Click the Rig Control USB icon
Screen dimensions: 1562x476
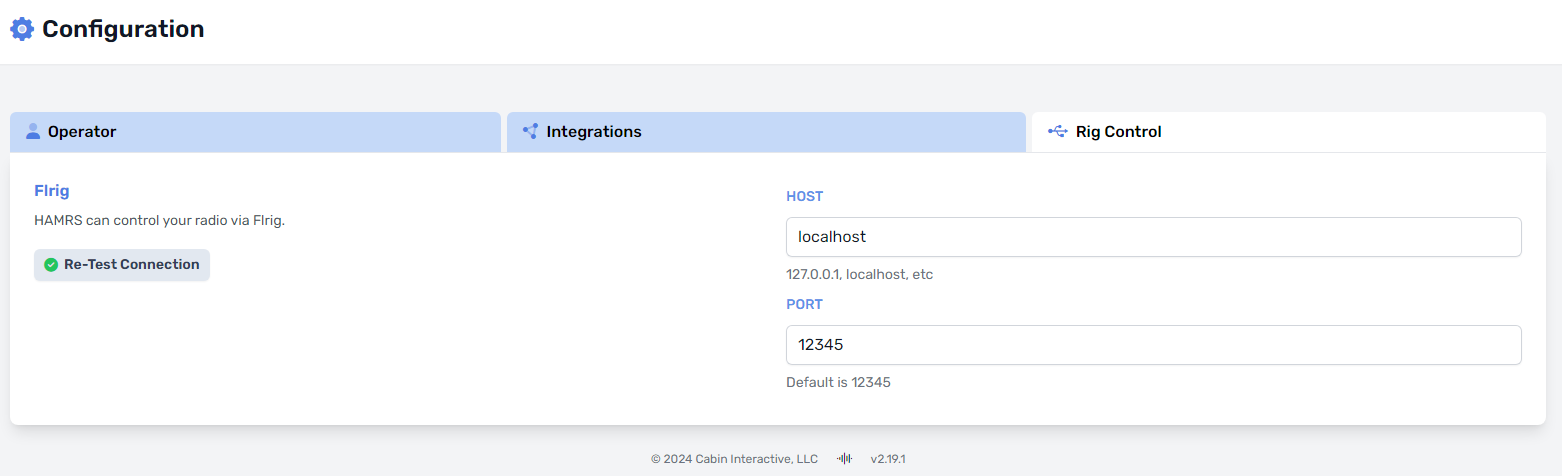pos(1057,131)
